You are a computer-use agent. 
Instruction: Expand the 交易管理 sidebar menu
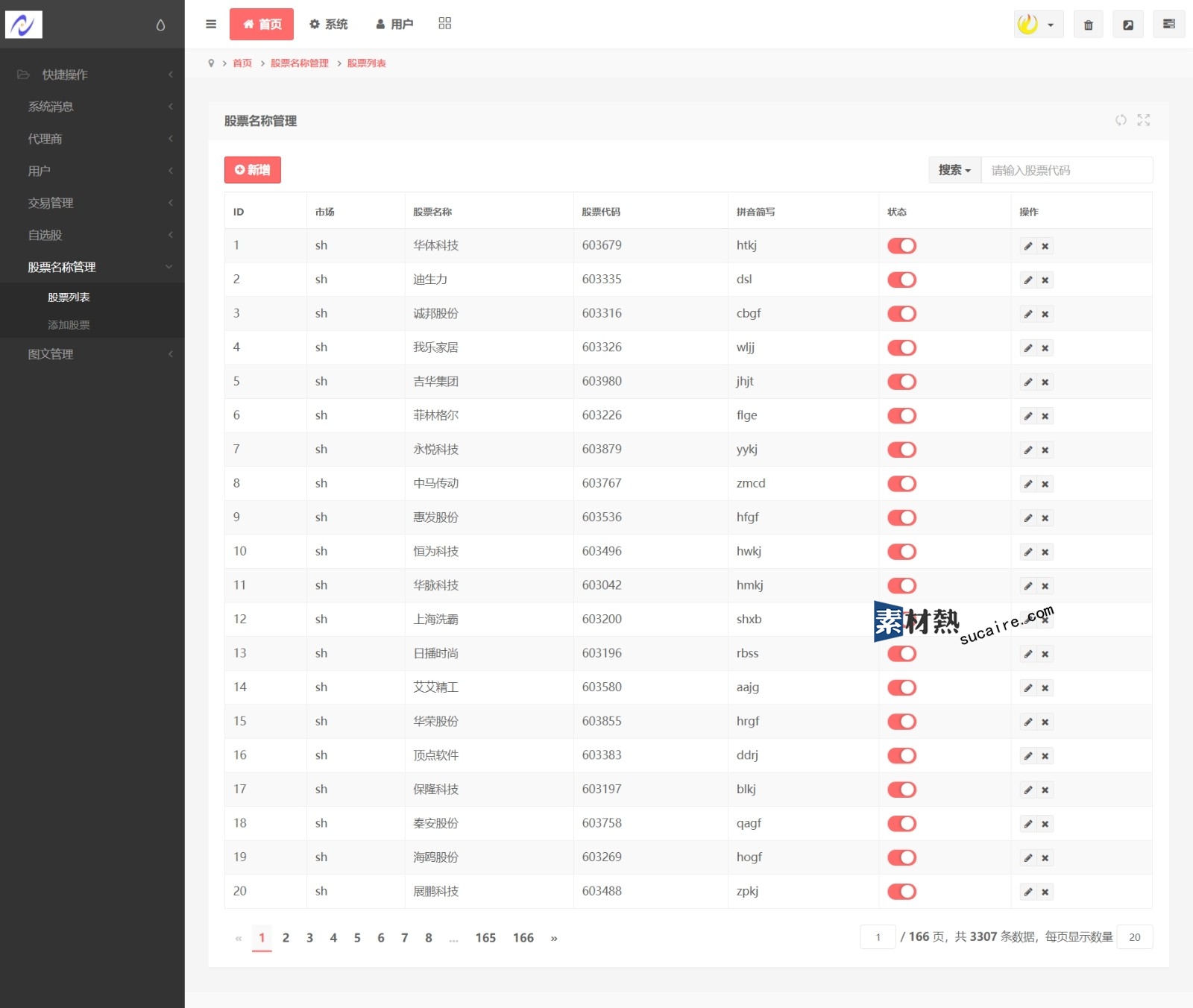(x=92, y=203)
